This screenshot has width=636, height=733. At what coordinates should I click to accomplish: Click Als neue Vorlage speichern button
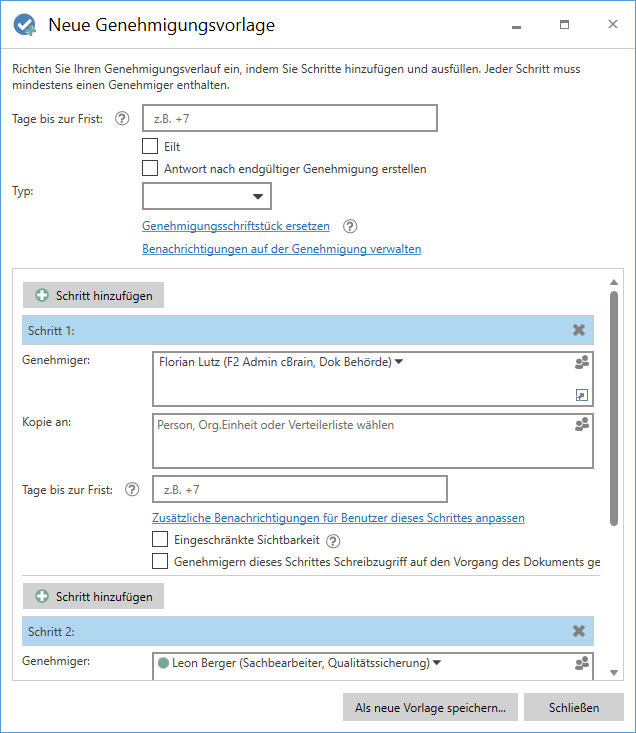coord(430,707)
